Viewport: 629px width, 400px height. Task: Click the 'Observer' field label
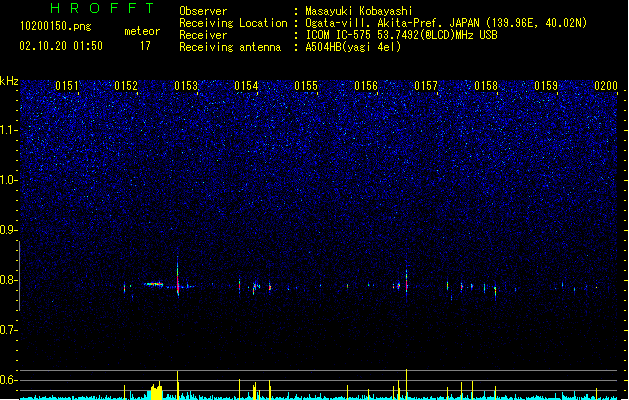point(203,11)
